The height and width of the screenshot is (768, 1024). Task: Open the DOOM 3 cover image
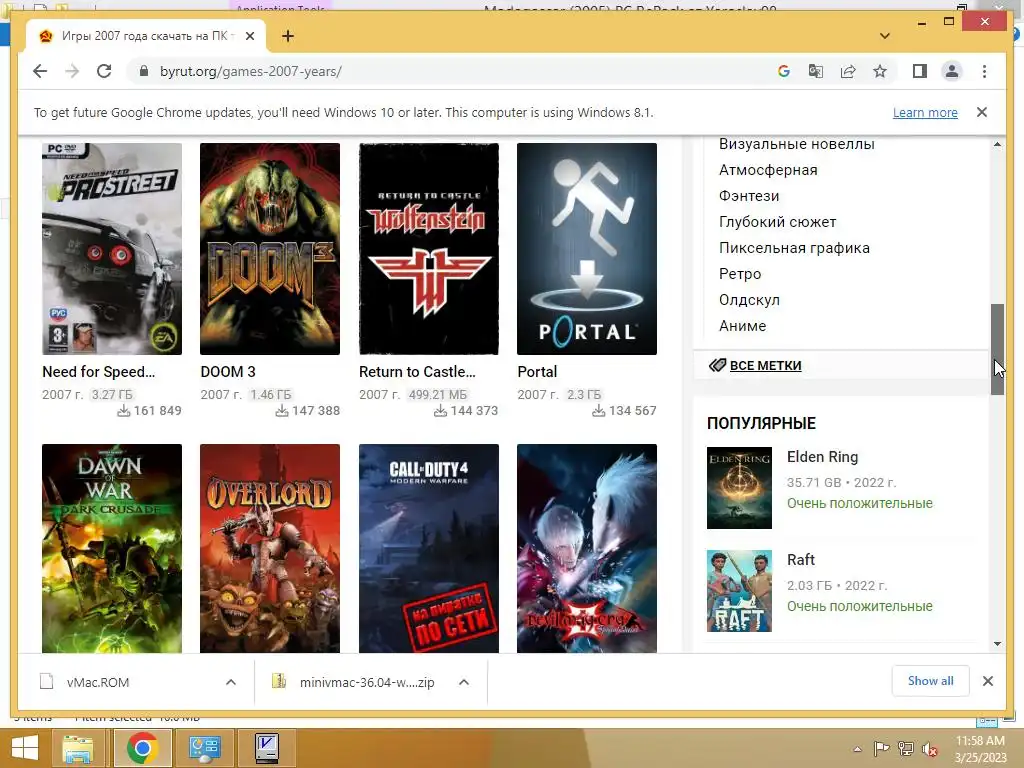tap(270, 249)
